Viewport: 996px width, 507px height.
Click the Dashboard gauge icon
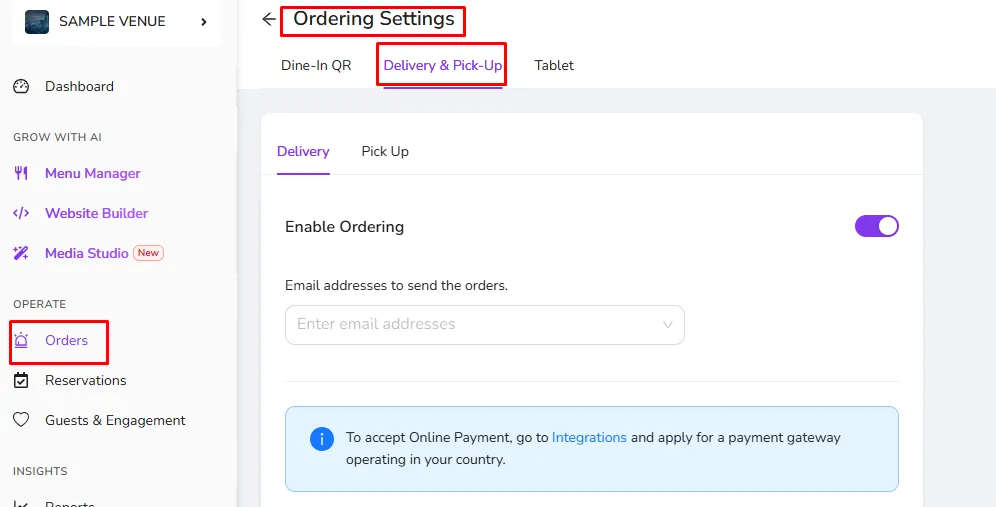click(21, 86)
